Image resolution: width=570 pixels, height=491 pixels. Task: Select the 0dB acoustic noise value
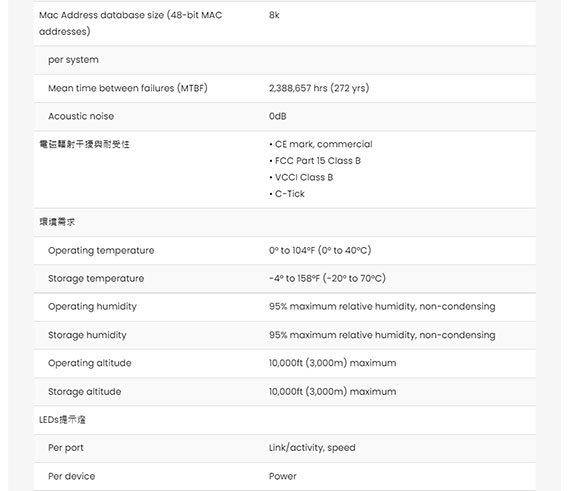coord(278,116)
